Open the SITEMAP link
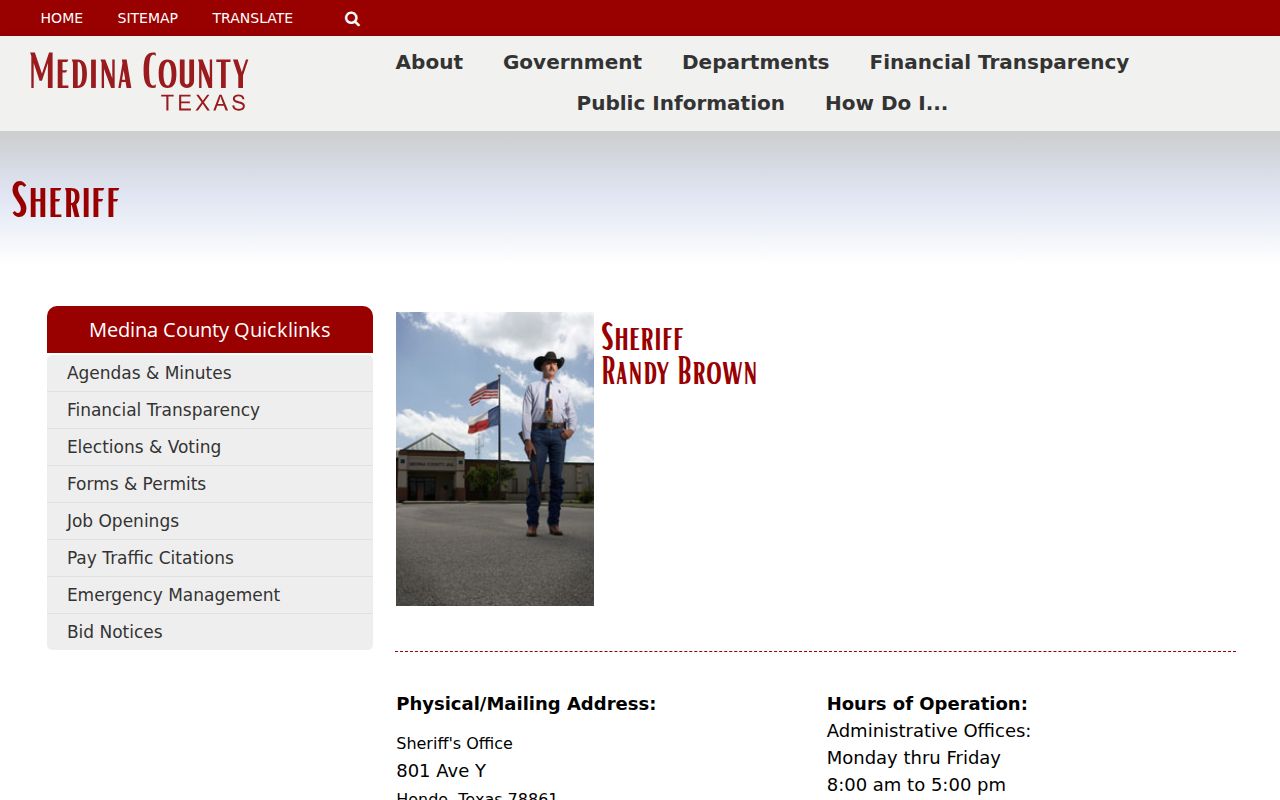 [147, 18]
